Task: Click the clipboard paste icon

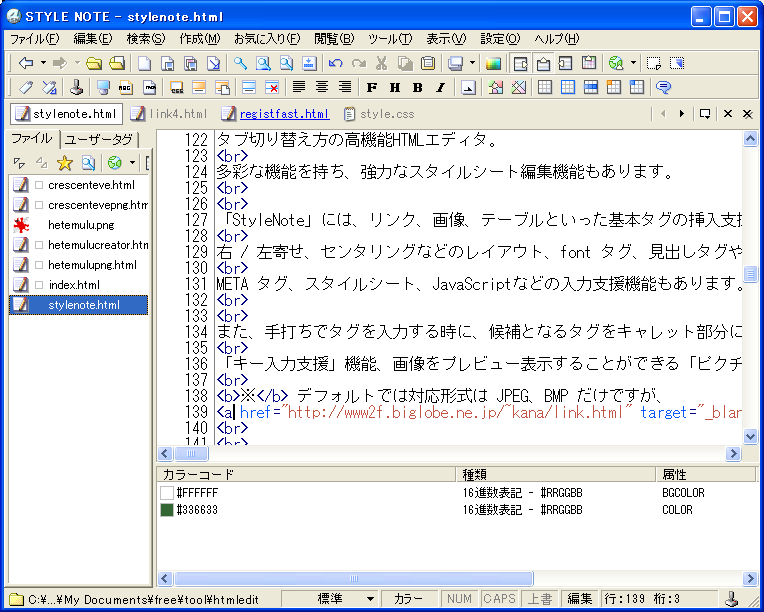Action: pyautogui.click(x=428, y=63)
